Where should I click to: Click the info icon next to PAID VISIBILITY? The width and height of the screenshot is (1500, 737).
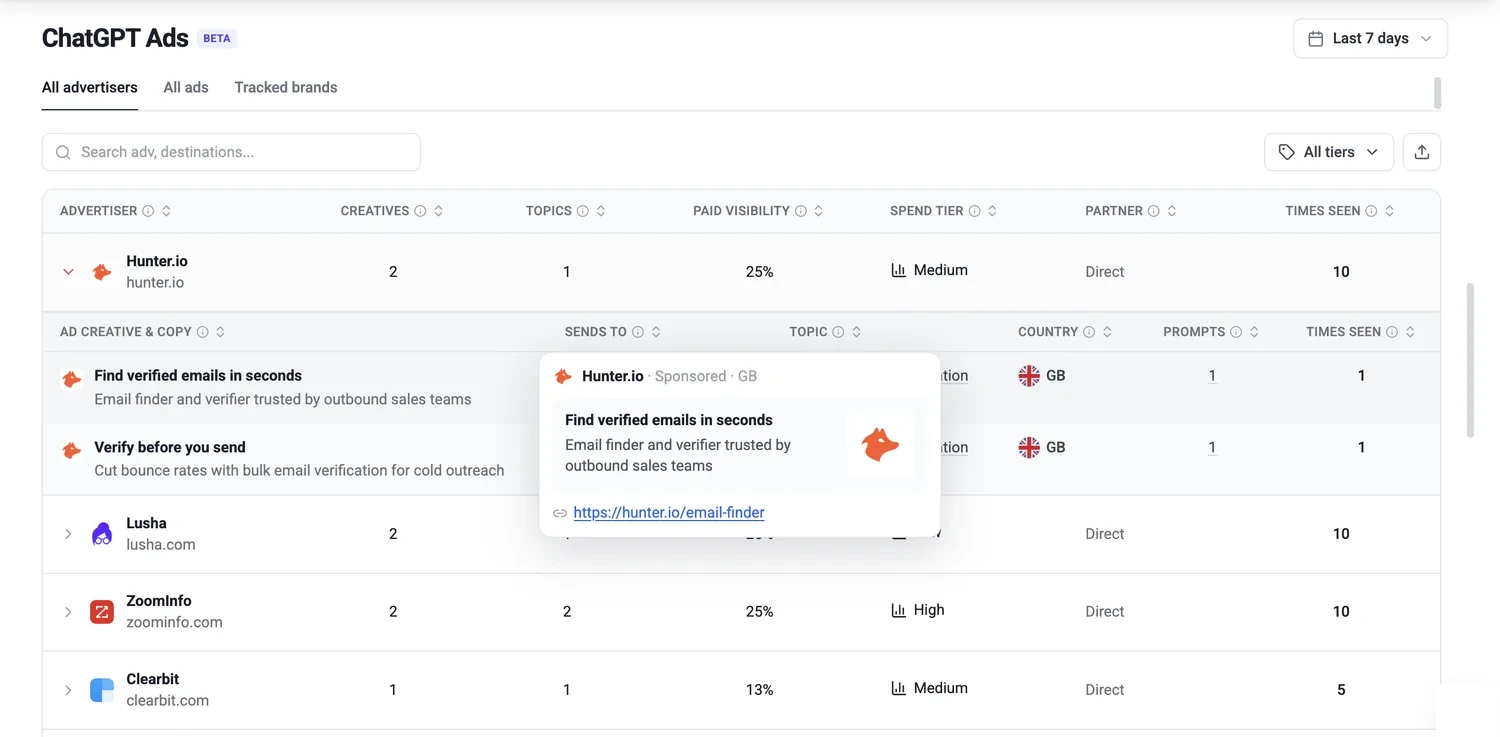(x=800, y=211)
